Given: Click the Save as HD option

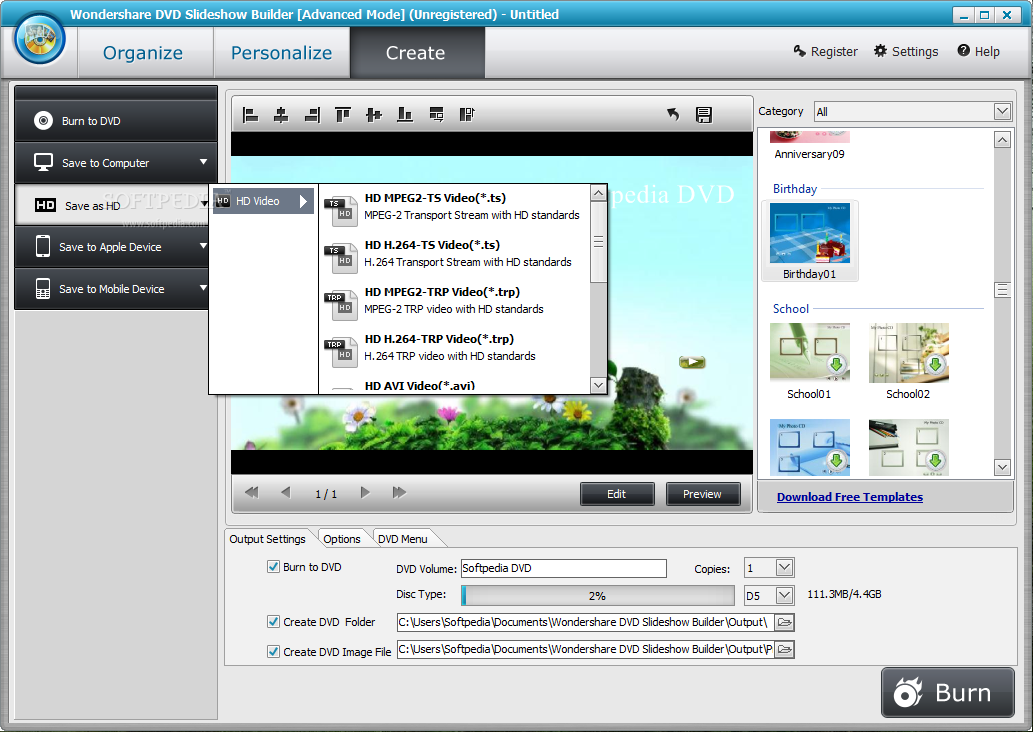Looking at the screenshot, I should point(112,206).
